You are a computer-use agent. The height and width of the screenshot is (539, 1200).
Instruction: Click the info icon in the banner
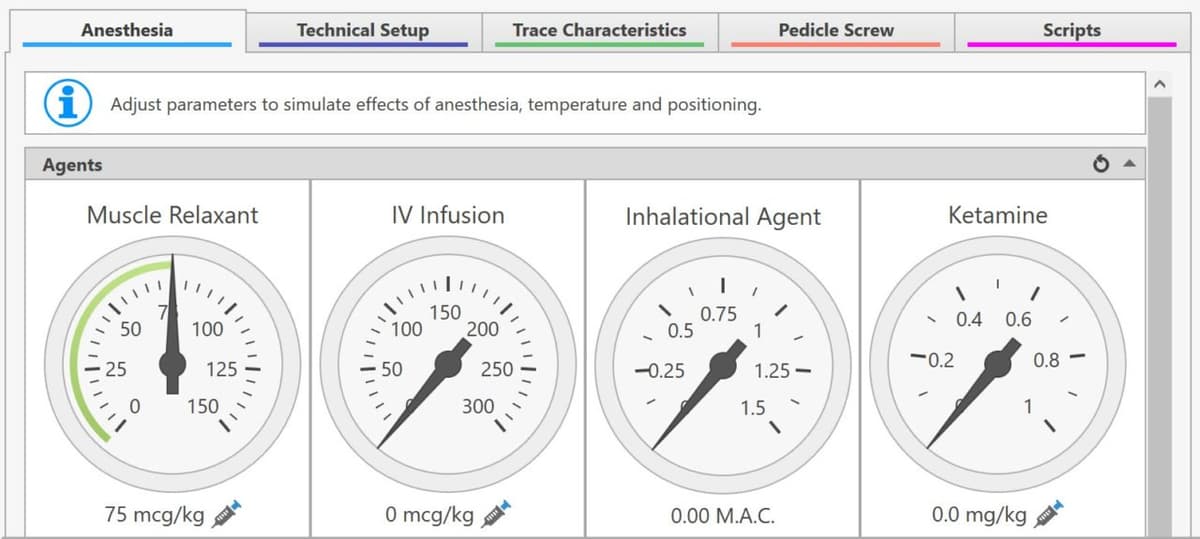pyautogui.click(x=68, y=103)
